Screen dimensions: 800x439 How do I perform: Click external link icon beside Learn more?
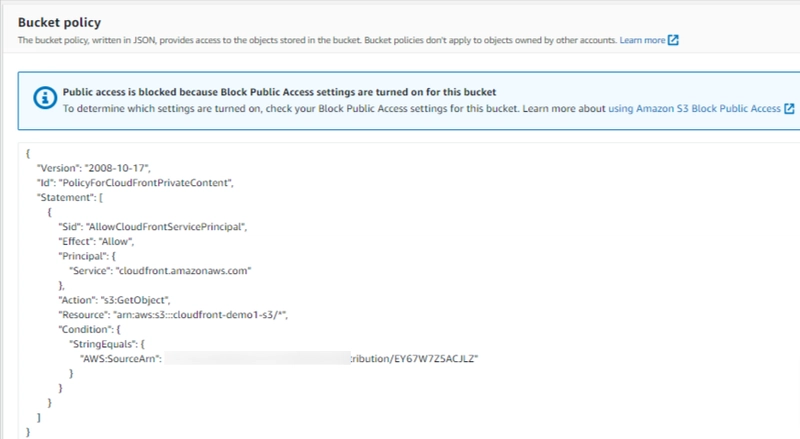coord(673,40)
